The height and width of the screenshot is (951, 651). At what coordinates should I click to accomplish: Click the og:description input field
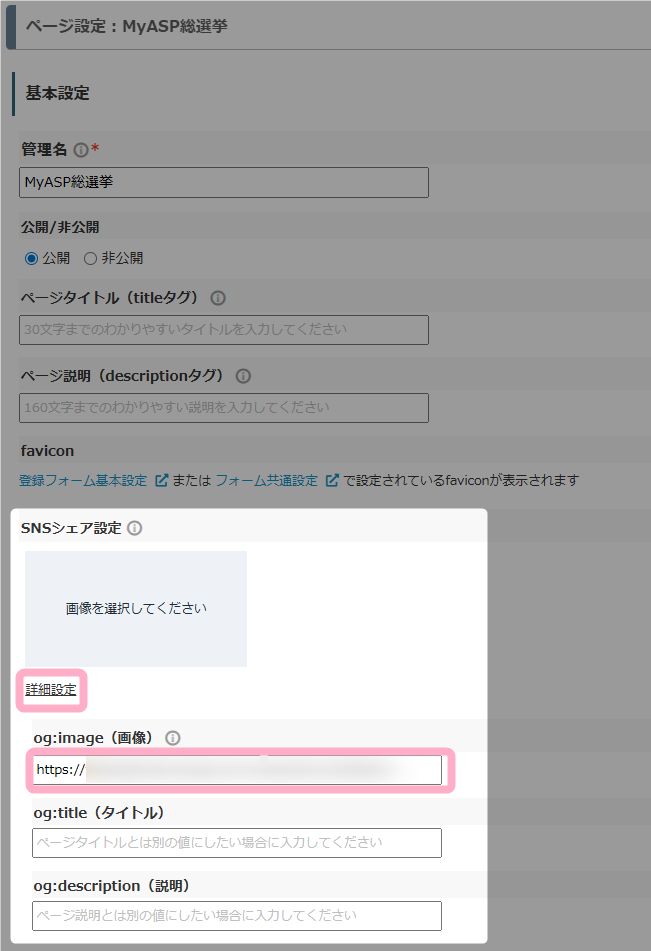coord(236,916)
